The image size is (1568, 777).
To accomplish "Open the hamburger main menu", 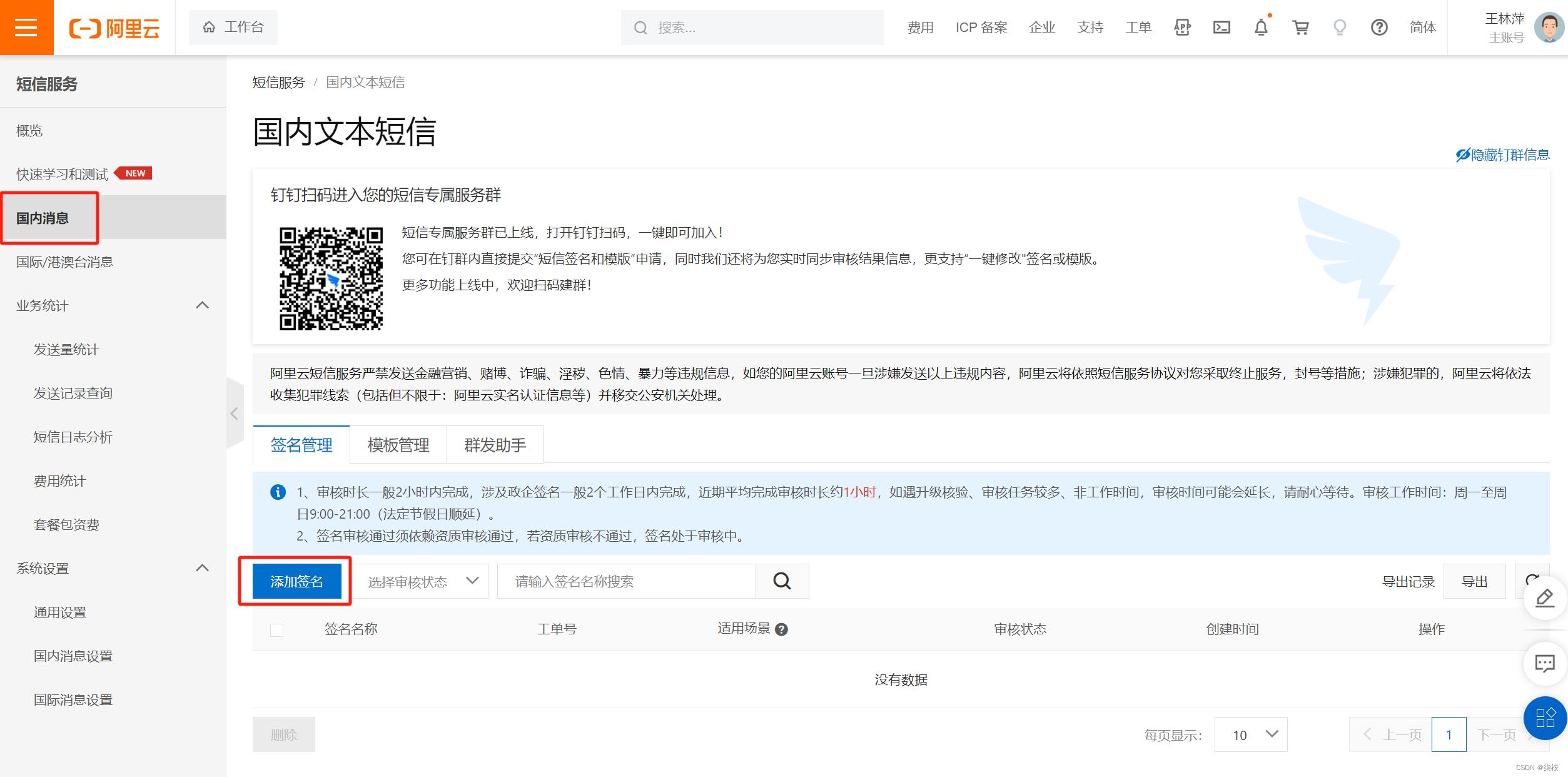I will (26, 28).
